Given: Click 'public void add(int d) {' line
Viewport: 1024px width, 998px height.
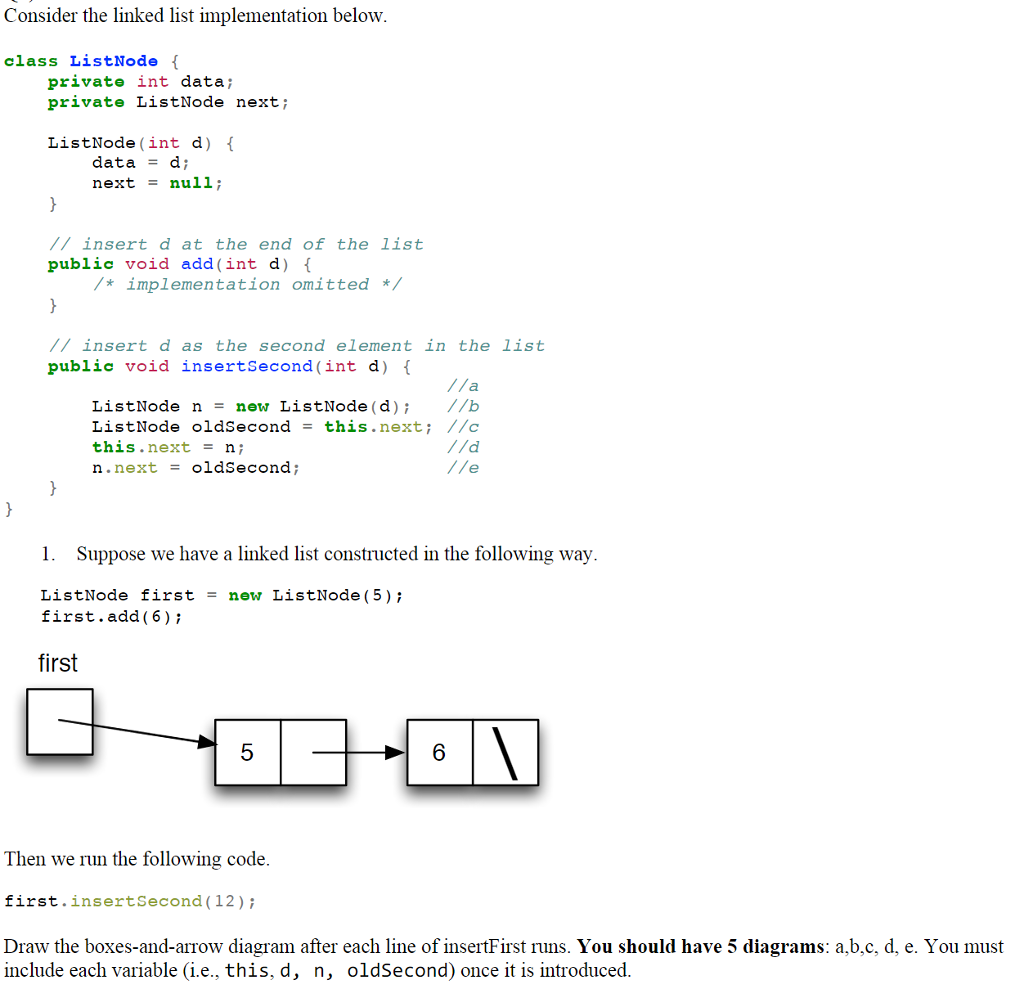Looking at the screenshot, I should tap(180, 265).
